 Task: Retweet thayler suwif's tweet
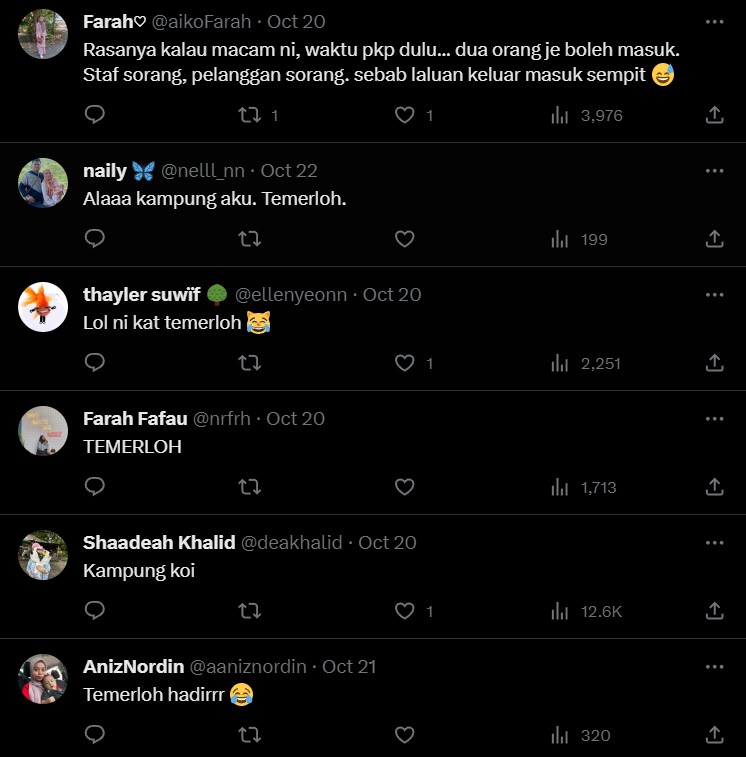point(250,363)
